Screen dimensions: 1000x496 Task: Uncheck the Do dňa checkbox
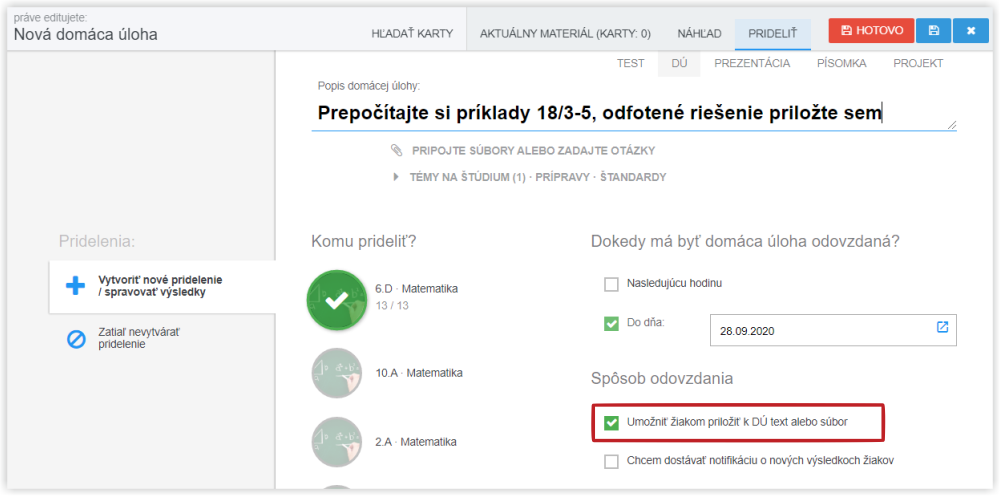(612, 324)
